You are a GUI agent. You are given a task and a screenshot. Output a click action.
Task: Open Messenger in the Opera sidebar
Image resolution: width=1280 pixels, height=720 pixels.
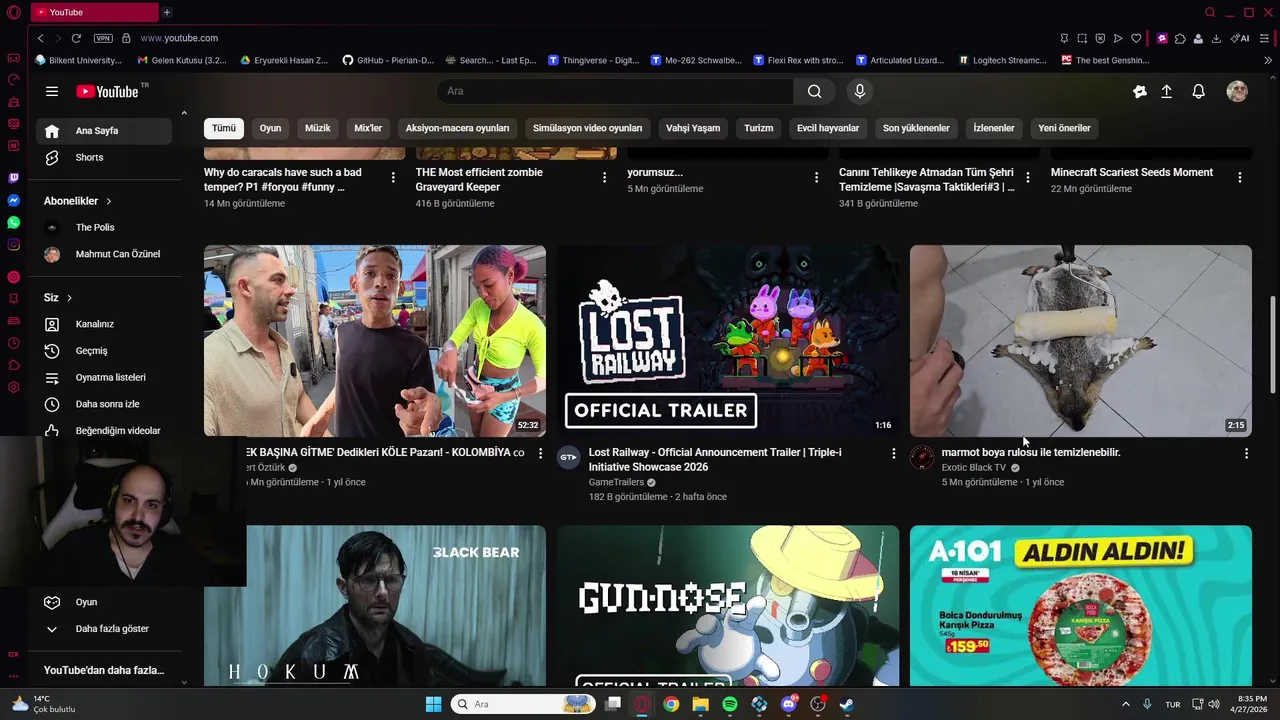[x=13, y=200]
